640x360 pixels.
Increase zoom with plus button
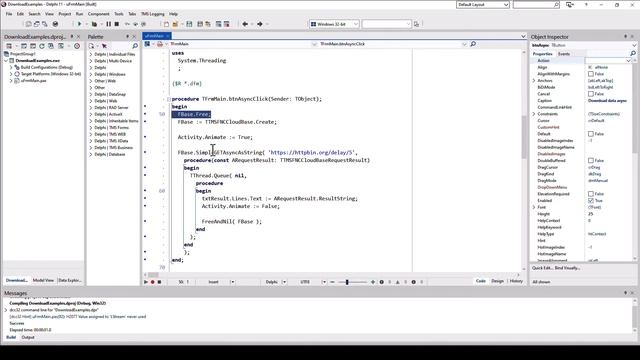[373, 282]
